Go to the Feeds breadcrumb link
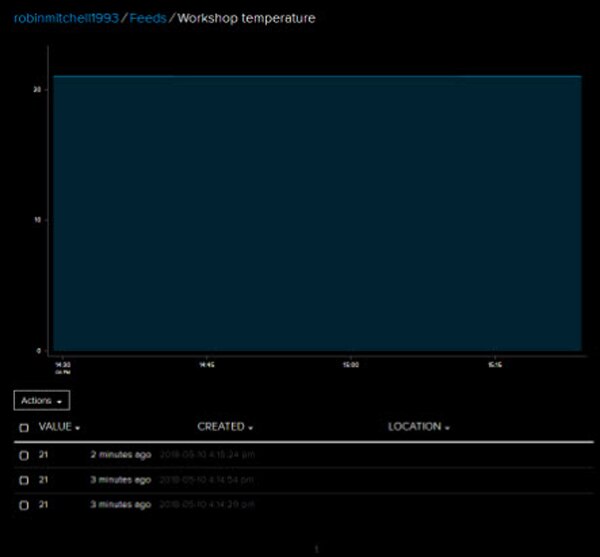600x557 pixels. pos(148,18)
